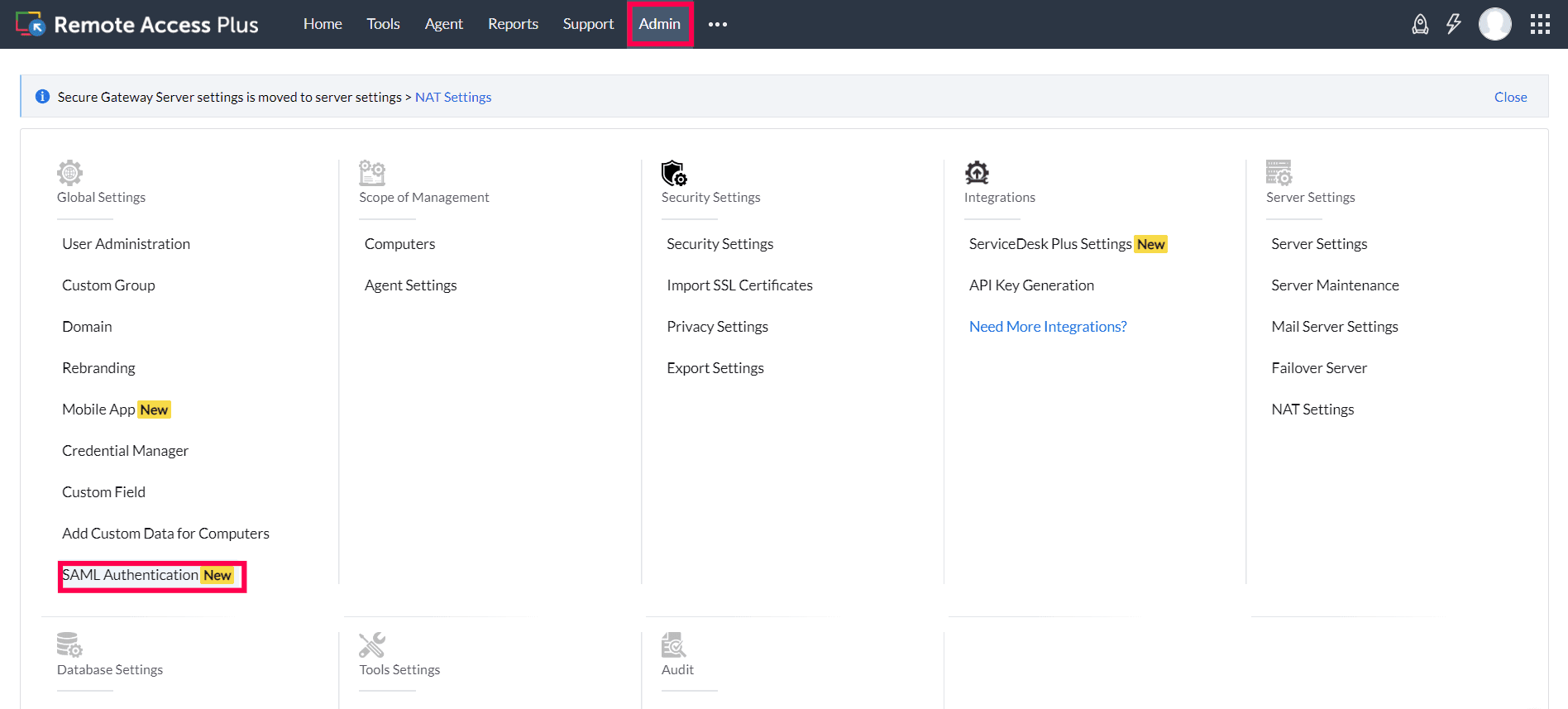The width and height of the screenshot is (1568, 709).
Task: Click the Integrations gear icon
Action: point(977,173)
